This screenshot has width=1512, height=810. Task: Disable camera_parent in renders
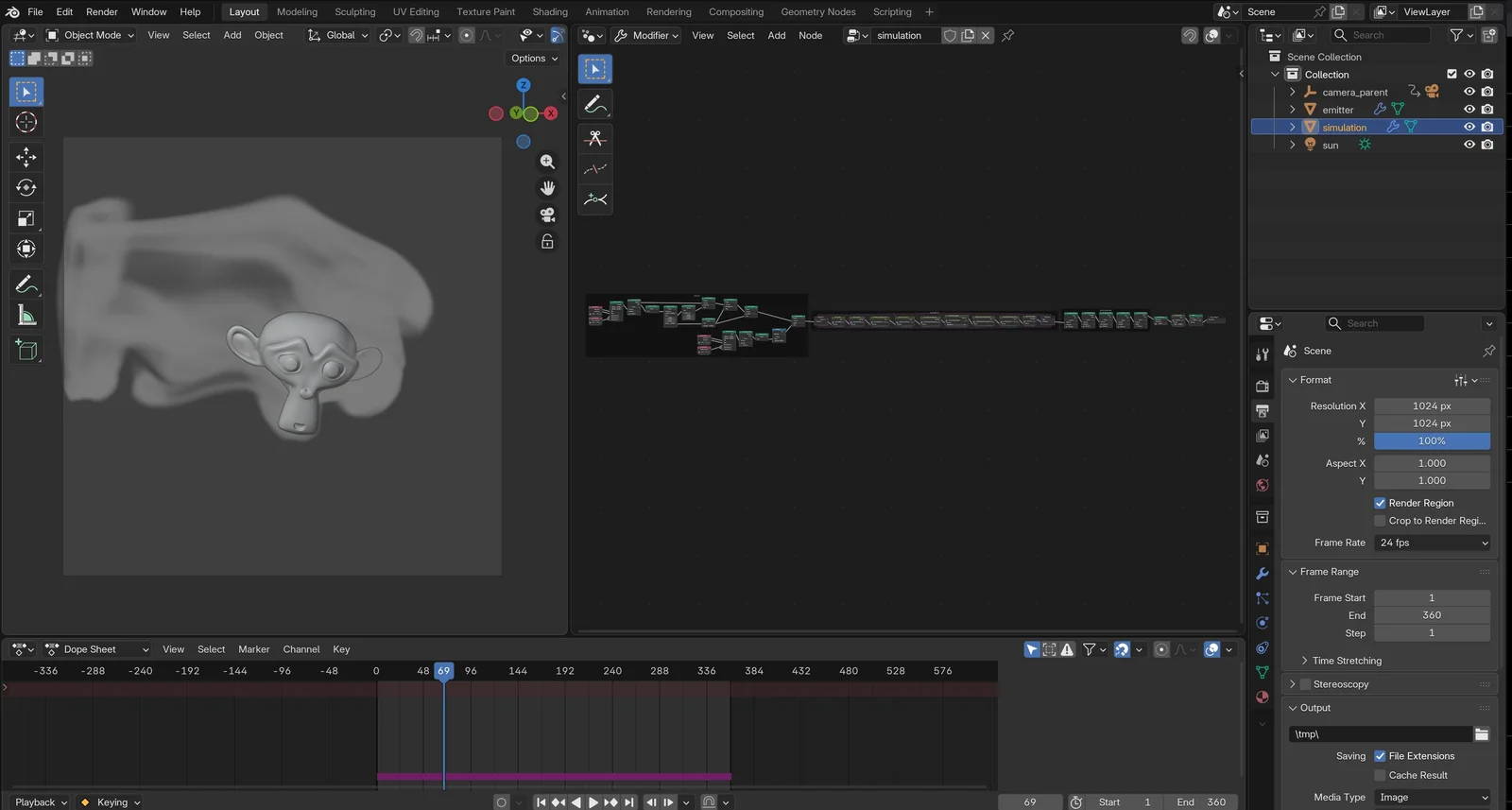click(x=1487, y=93)
